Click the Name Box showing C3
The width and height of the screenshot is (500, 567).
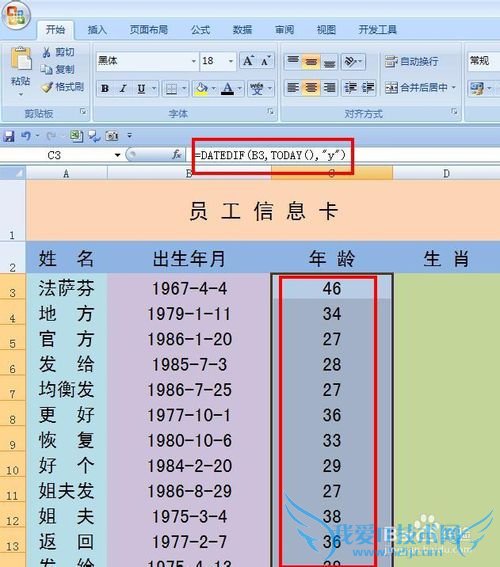(x=54, y=155)
